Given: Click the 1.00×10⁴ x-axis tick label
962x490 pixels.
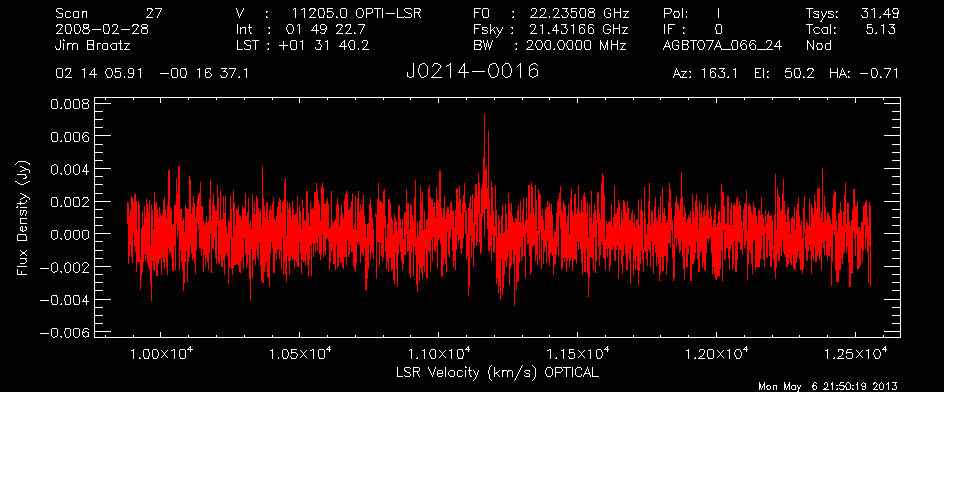Looking at the screenshot, I should (161, 353).
